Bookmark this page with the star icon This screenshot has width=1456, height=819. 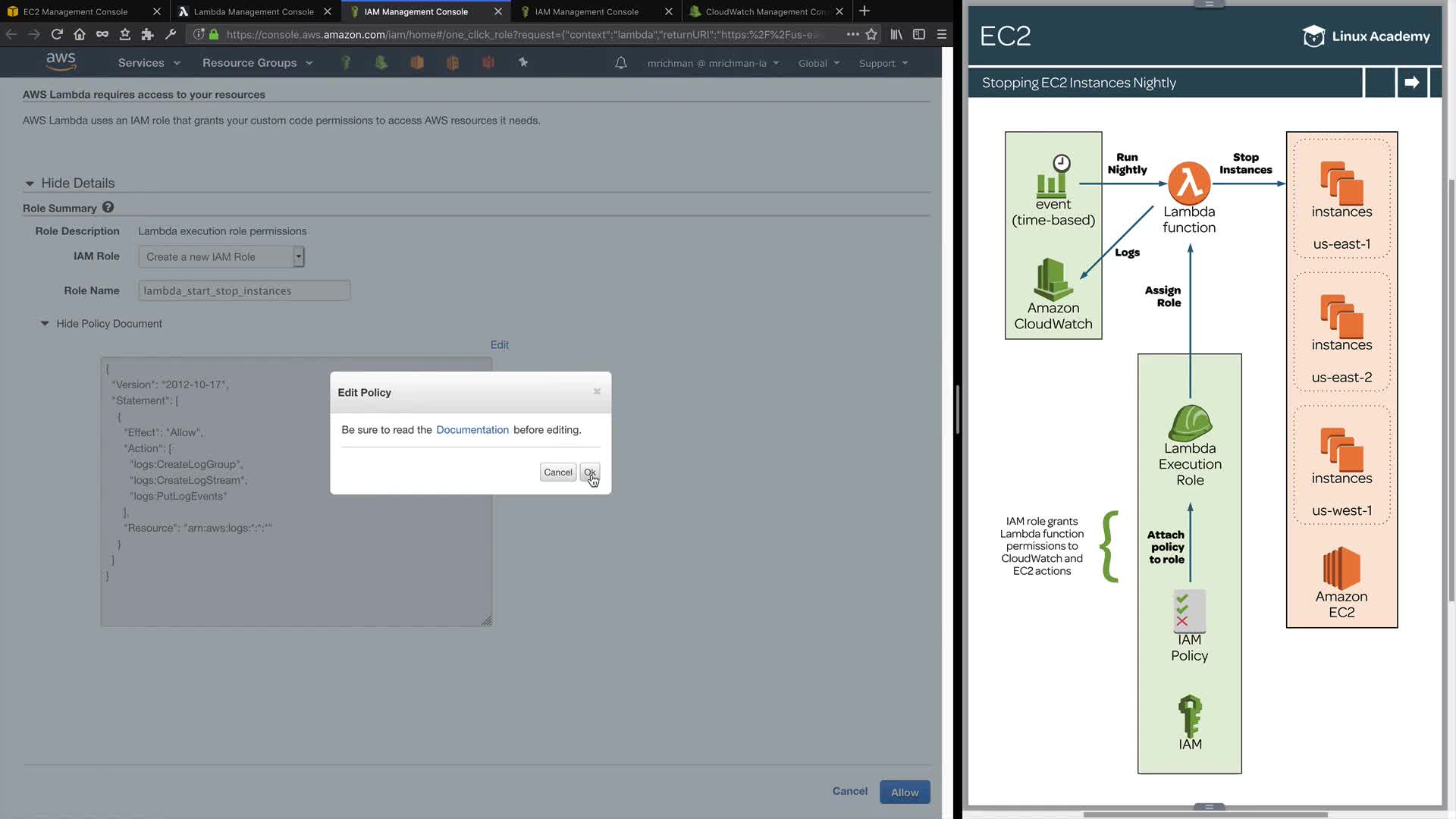(871, 34)
